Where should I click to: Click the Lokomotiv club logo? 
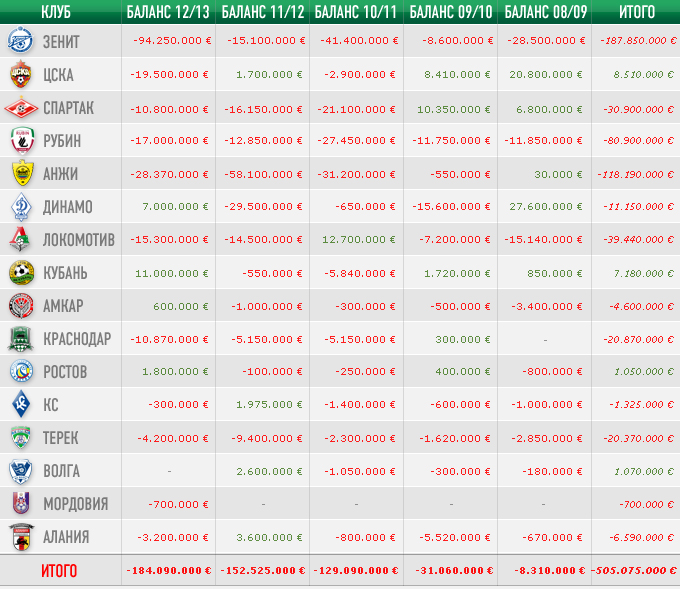[20, 239]
